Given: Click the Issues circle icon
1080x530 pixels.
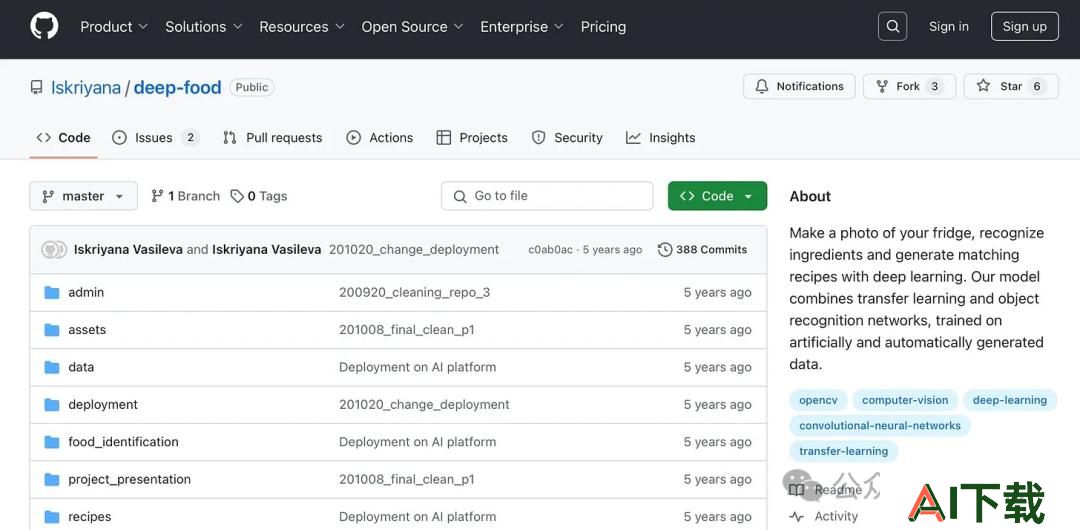Looking at the screenshot, I should 119,138.
